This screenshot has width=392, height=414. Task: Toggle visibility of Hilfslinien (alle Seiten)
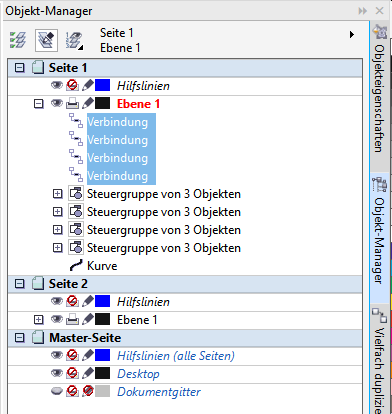[x=57, y=356]
